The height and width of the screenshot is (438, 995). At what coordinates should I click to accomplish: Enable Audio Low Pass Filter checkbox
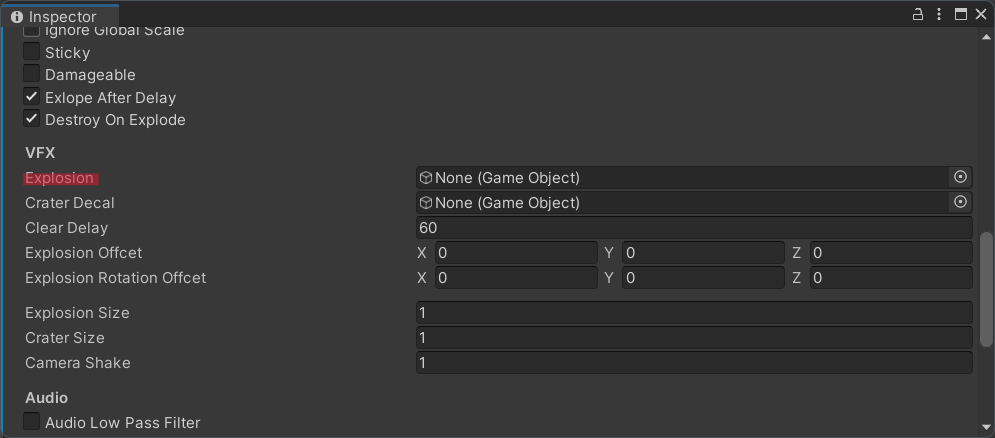32,421
